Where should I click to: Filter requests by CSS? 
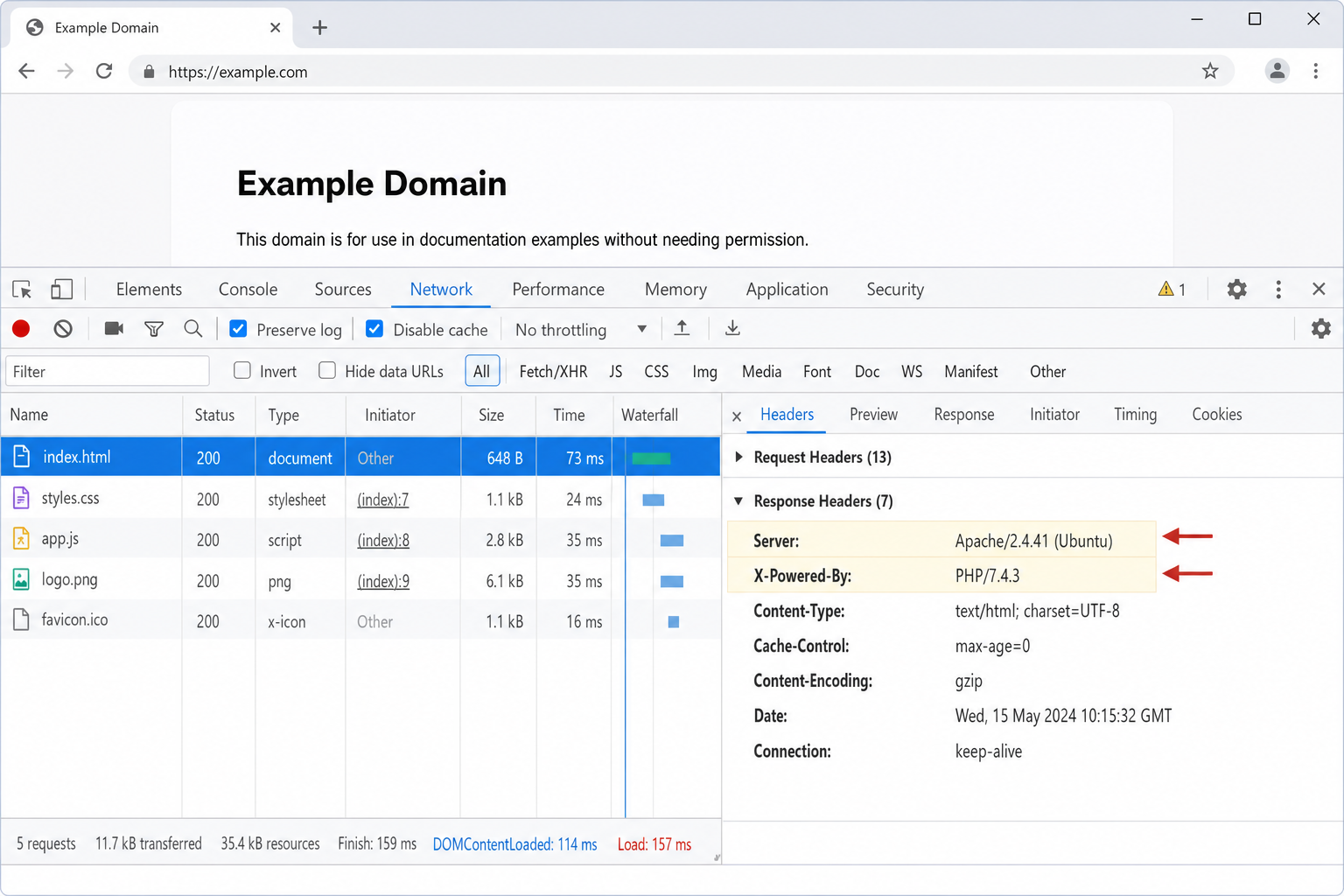[x=656, y=372]
